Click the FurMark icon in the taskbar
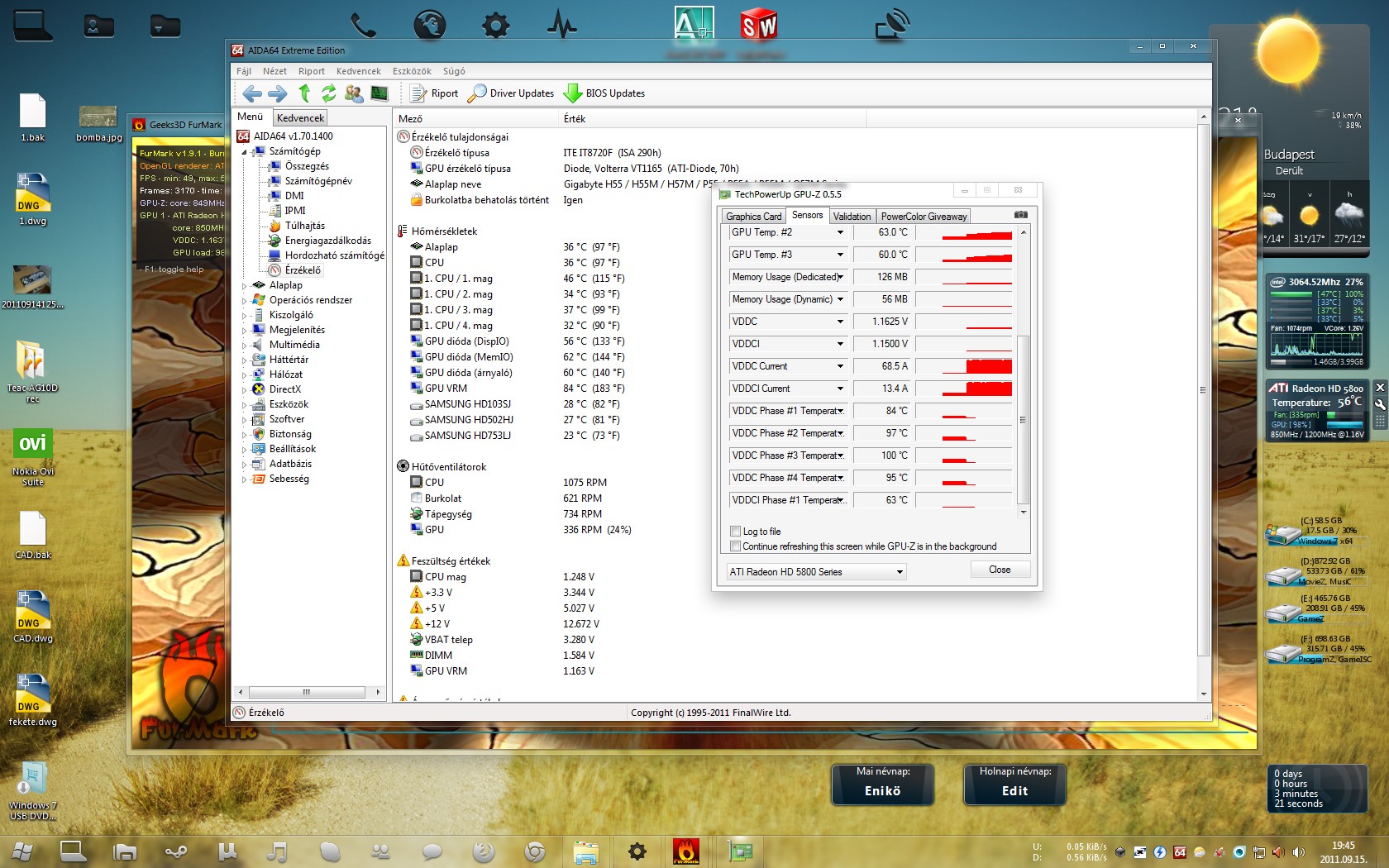Image resolution: width=1389 pixels, height=868 pixels. (x=685, y=851)
